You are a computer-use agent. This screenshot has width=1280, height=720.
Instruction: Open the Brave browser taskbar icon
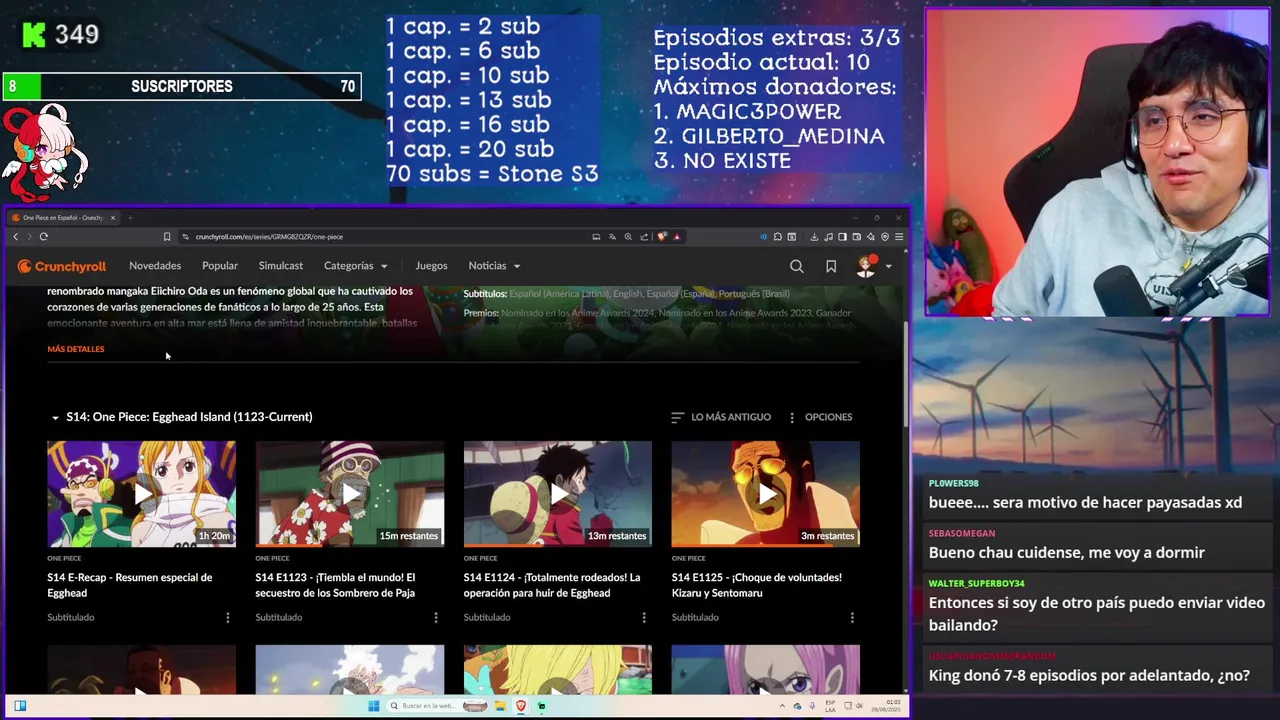521,706
